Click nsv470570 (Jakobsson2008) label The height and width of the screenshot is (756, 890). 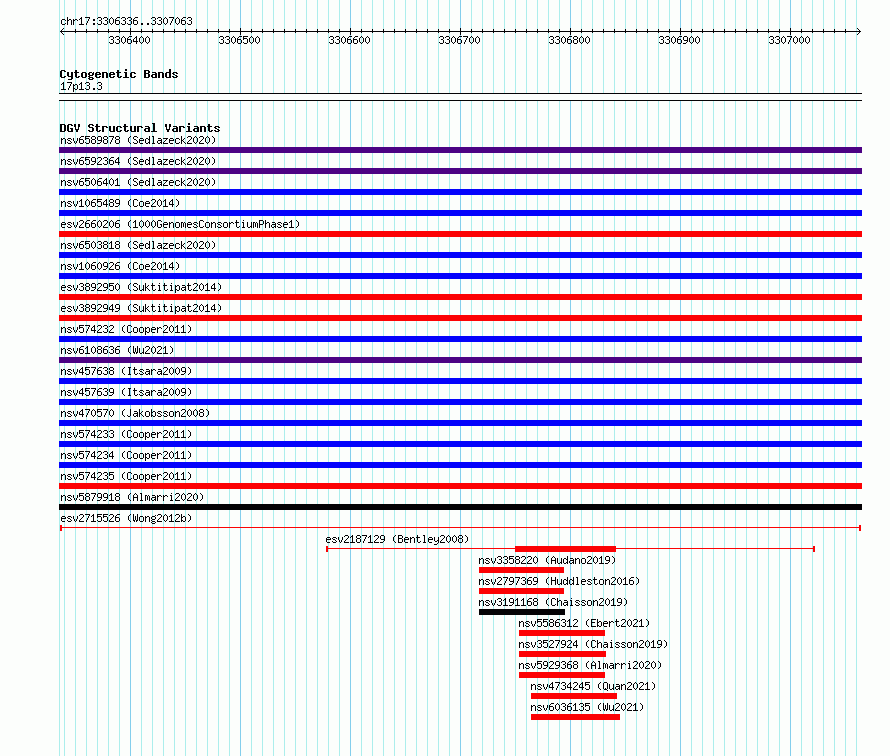(135, 413)
